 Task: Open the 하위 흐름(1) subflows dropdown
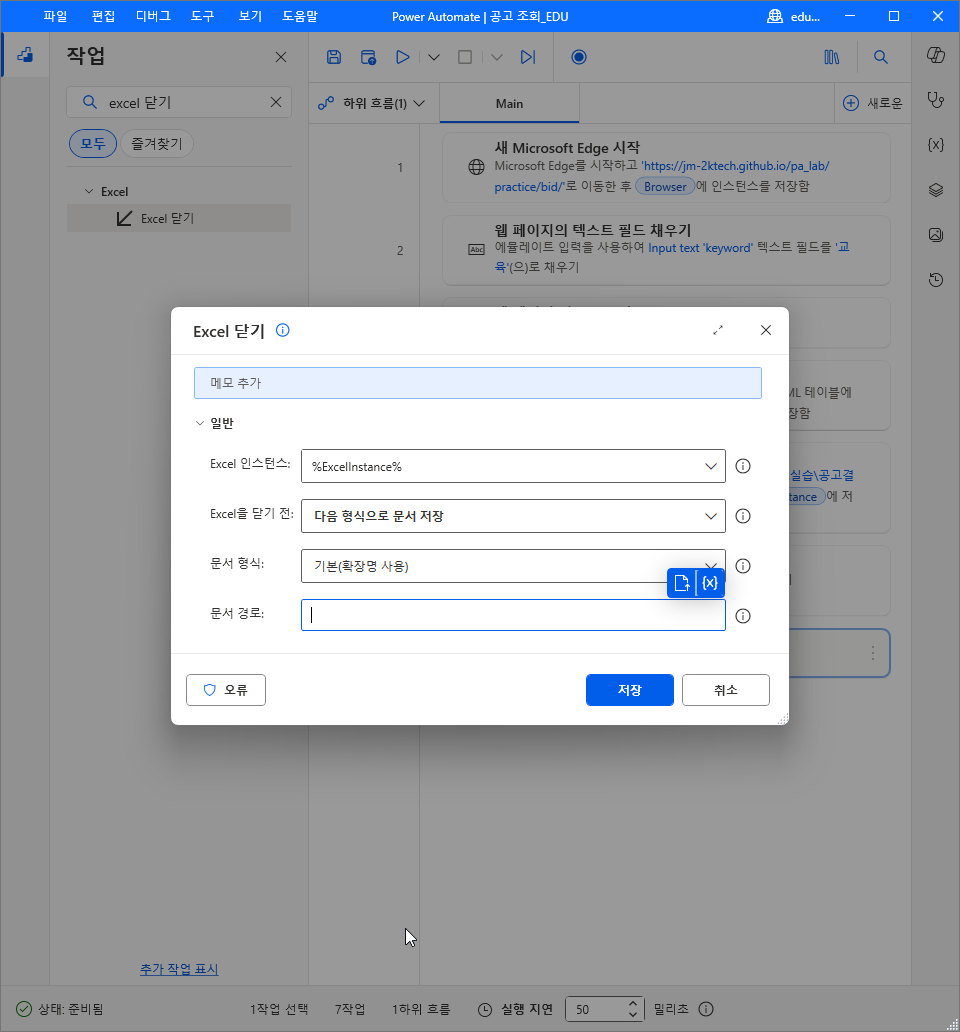[371, 103]
